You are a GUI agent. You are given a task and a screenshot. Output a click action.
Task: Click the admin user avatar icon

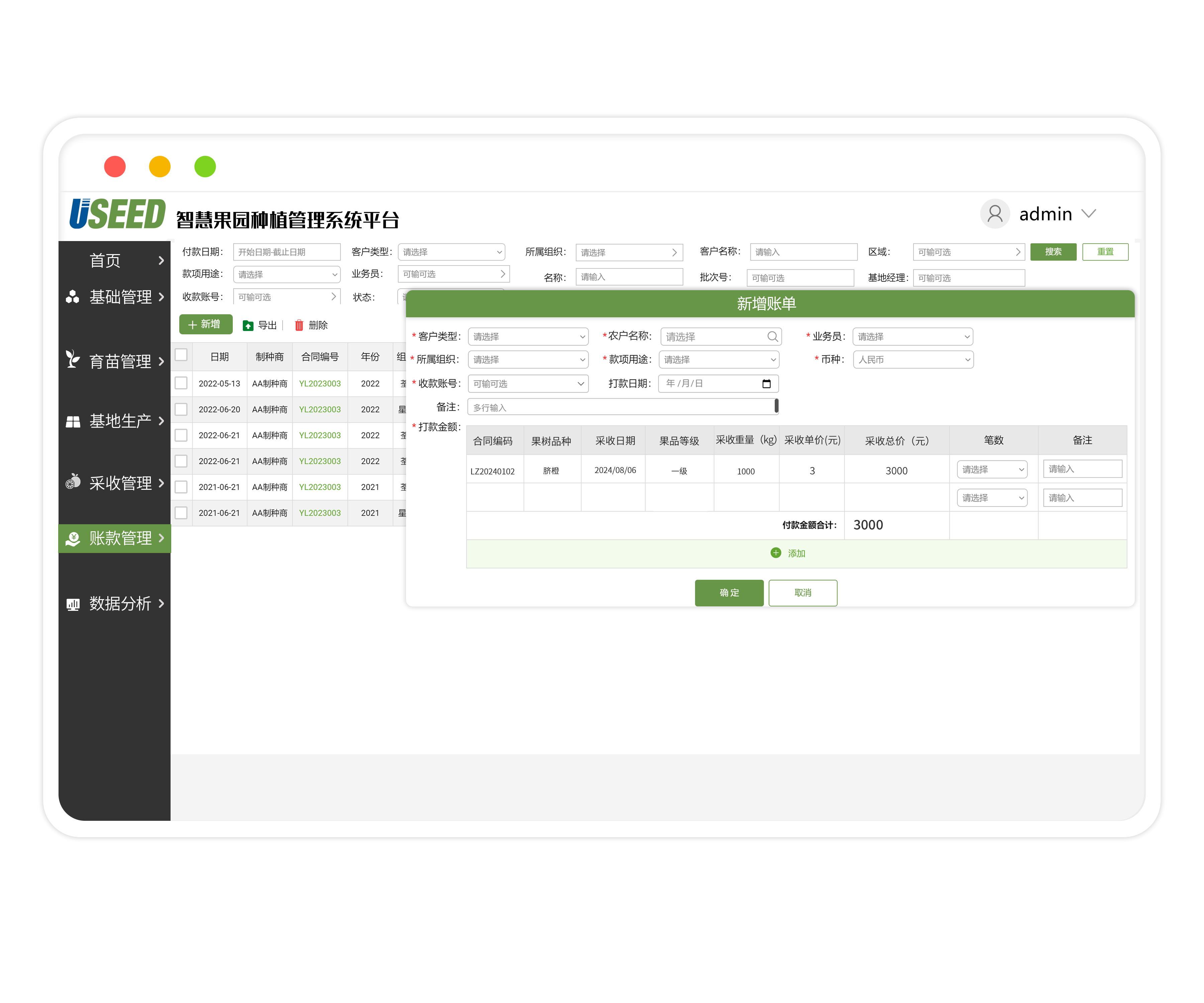coord(995,214)
